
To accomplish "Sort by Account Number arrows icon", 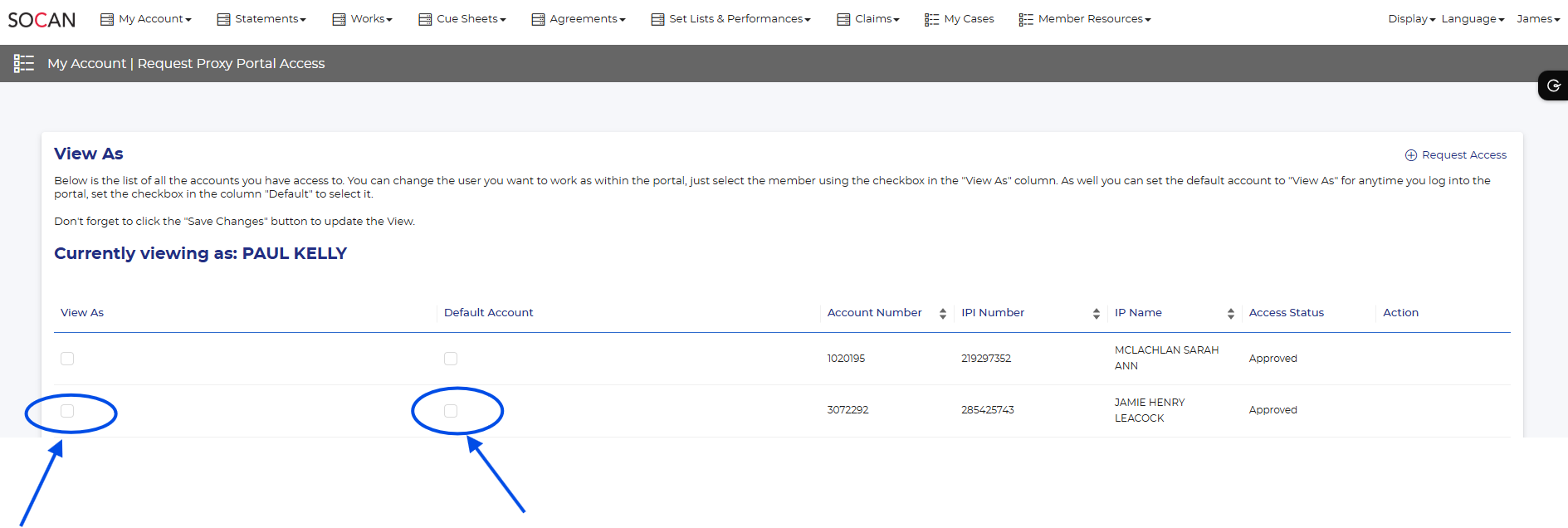I will [942, 313].
